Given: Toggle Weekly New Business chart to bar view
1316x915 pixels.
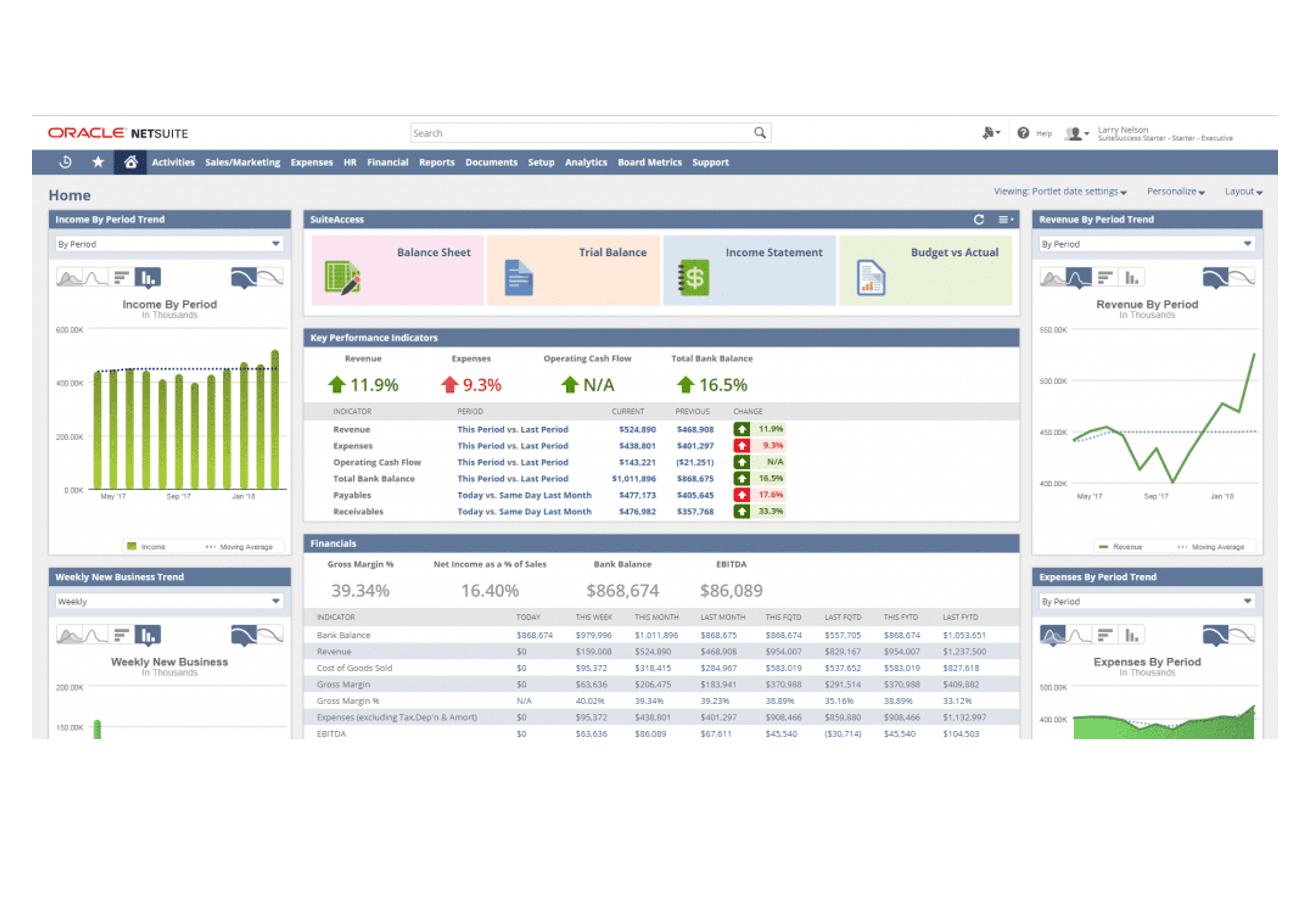Looking at the screenshot, I should click(148, 634).
